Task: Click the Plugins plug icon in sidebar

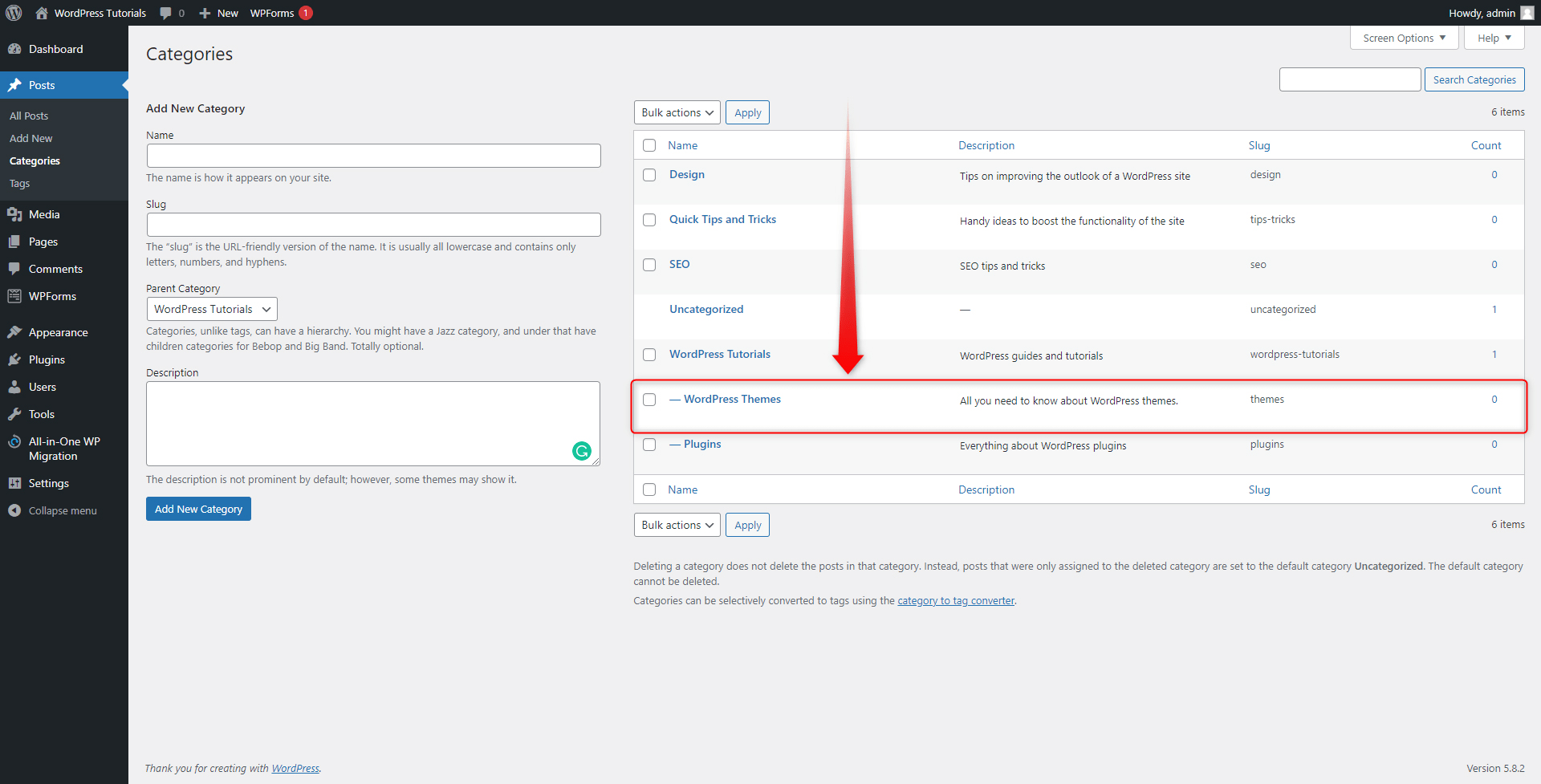Action: (x=14, y=360)
